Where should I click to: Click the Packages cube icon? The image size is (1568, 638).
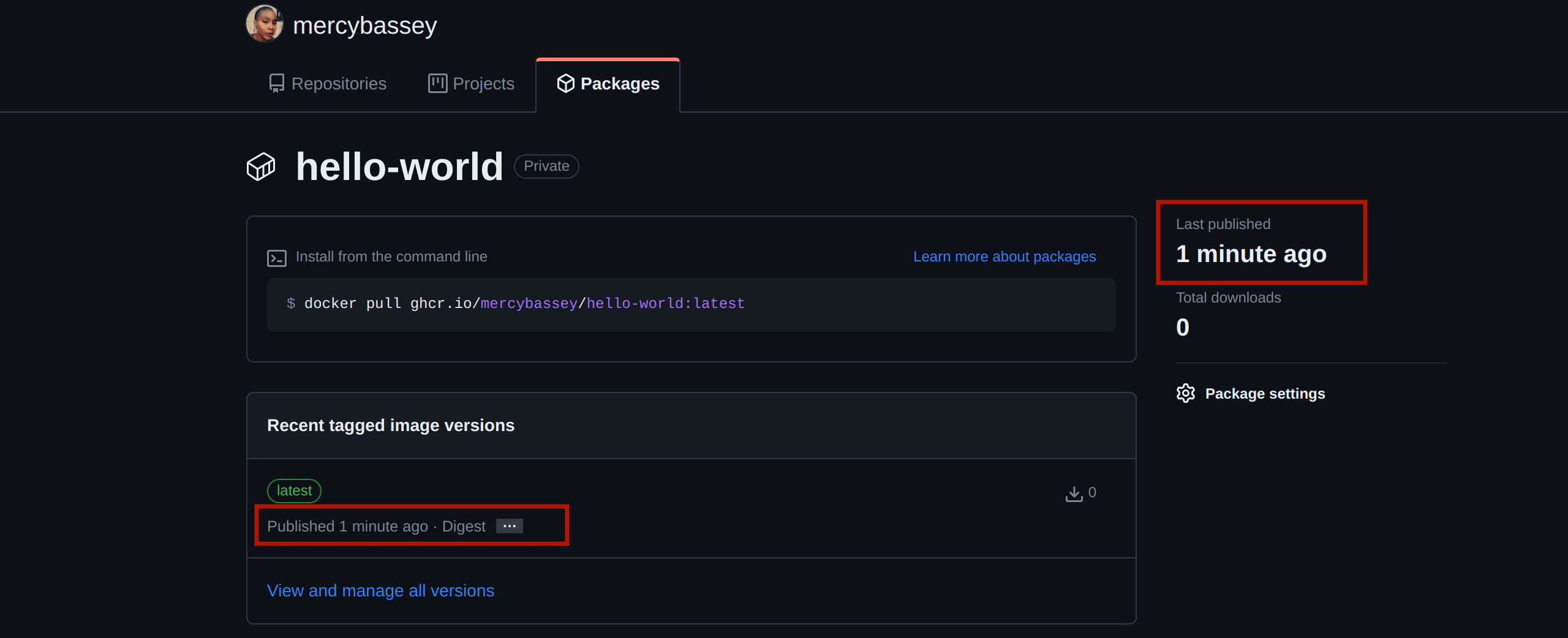pos(565,83)
